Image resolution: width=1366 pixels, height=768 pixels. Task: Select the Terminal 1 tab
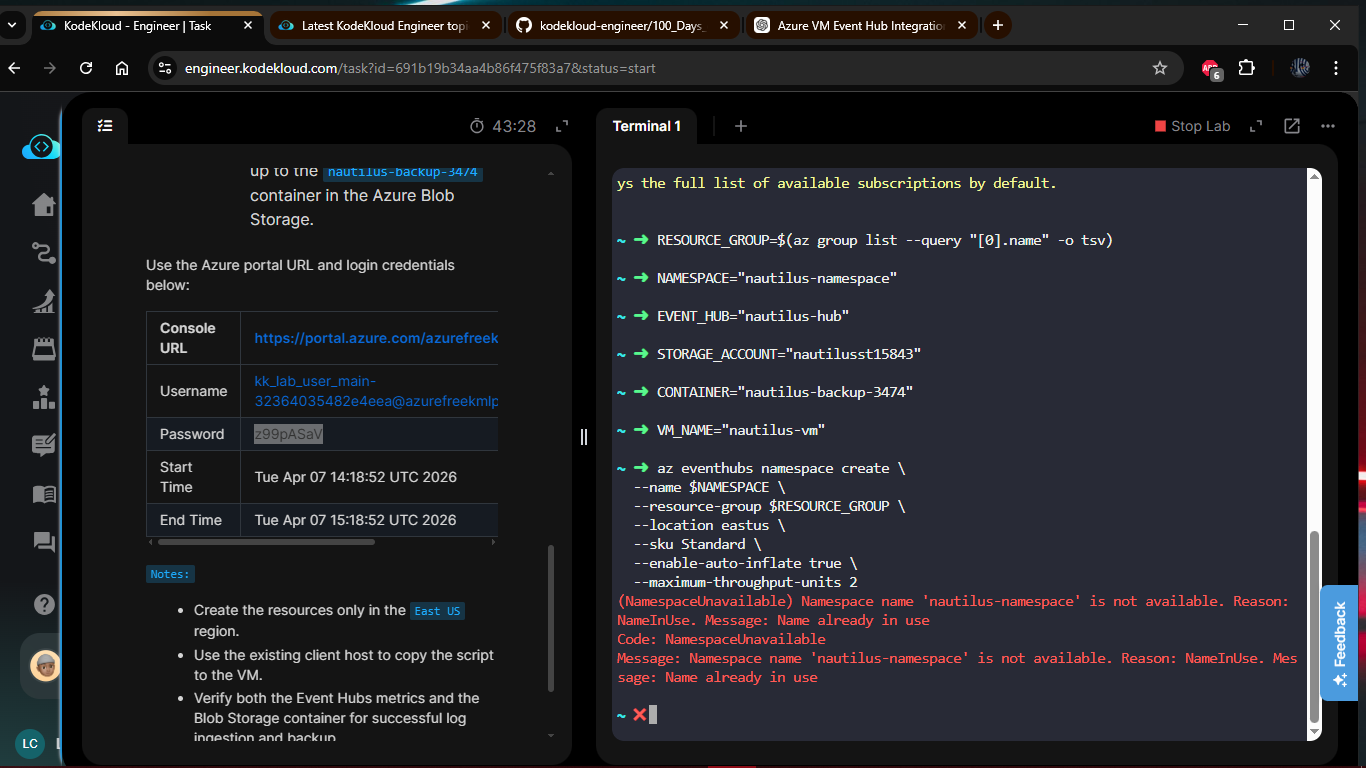[x=646, y=126]
